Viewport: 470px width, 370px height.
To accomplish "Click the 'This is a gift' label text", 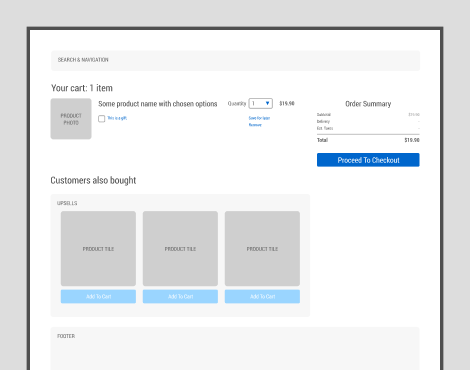I will [117, 118].
